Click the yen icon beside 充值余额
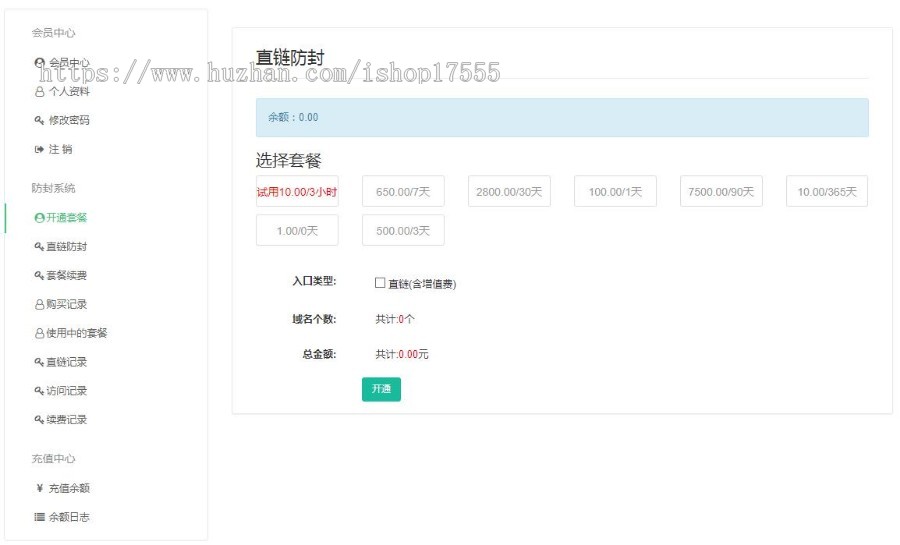Image resolution: width=900 pixels, height=545 pixels. [x=39, y=488]
